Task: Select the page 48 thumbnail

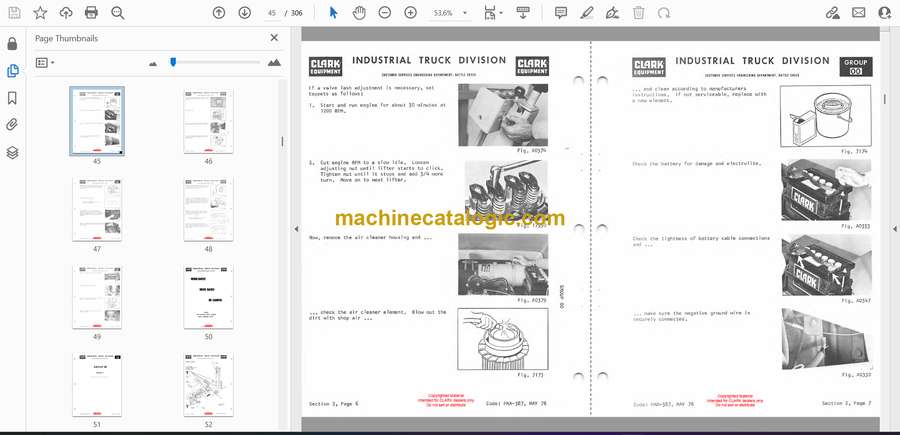Action: pyautogui.click(x=208, y=209)
